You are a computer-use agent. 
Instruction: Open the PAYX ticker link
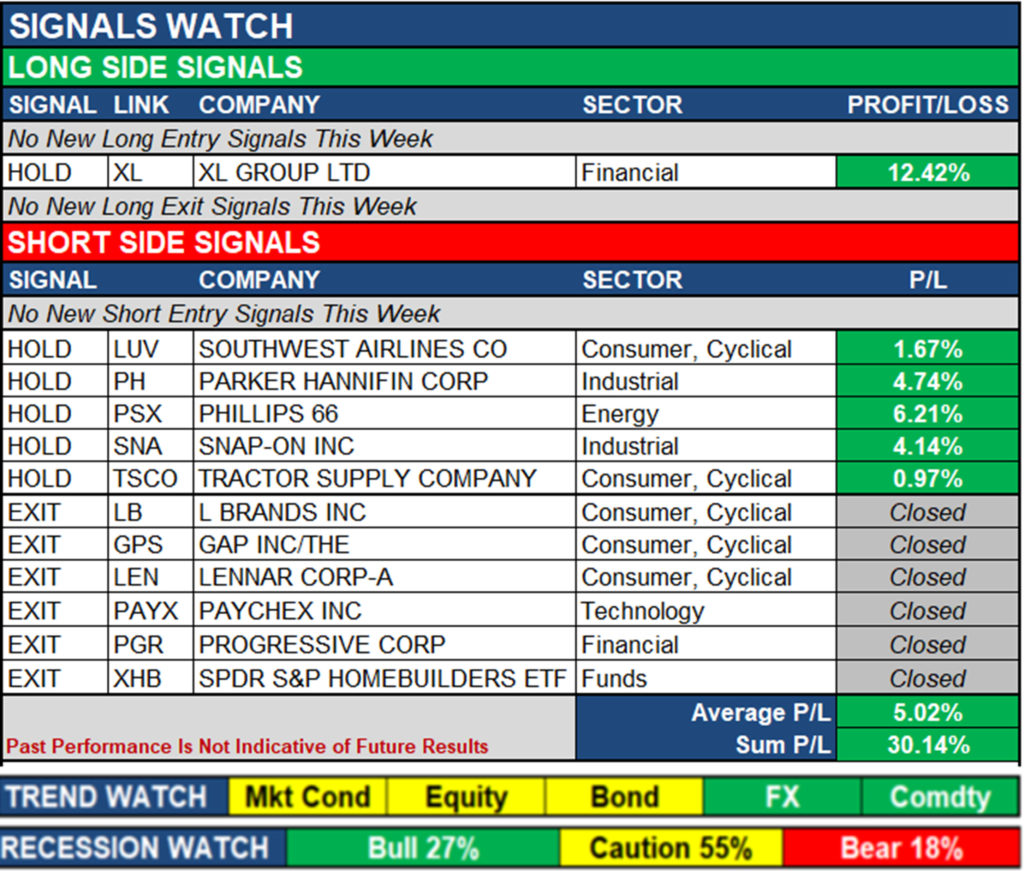[143, 611]
